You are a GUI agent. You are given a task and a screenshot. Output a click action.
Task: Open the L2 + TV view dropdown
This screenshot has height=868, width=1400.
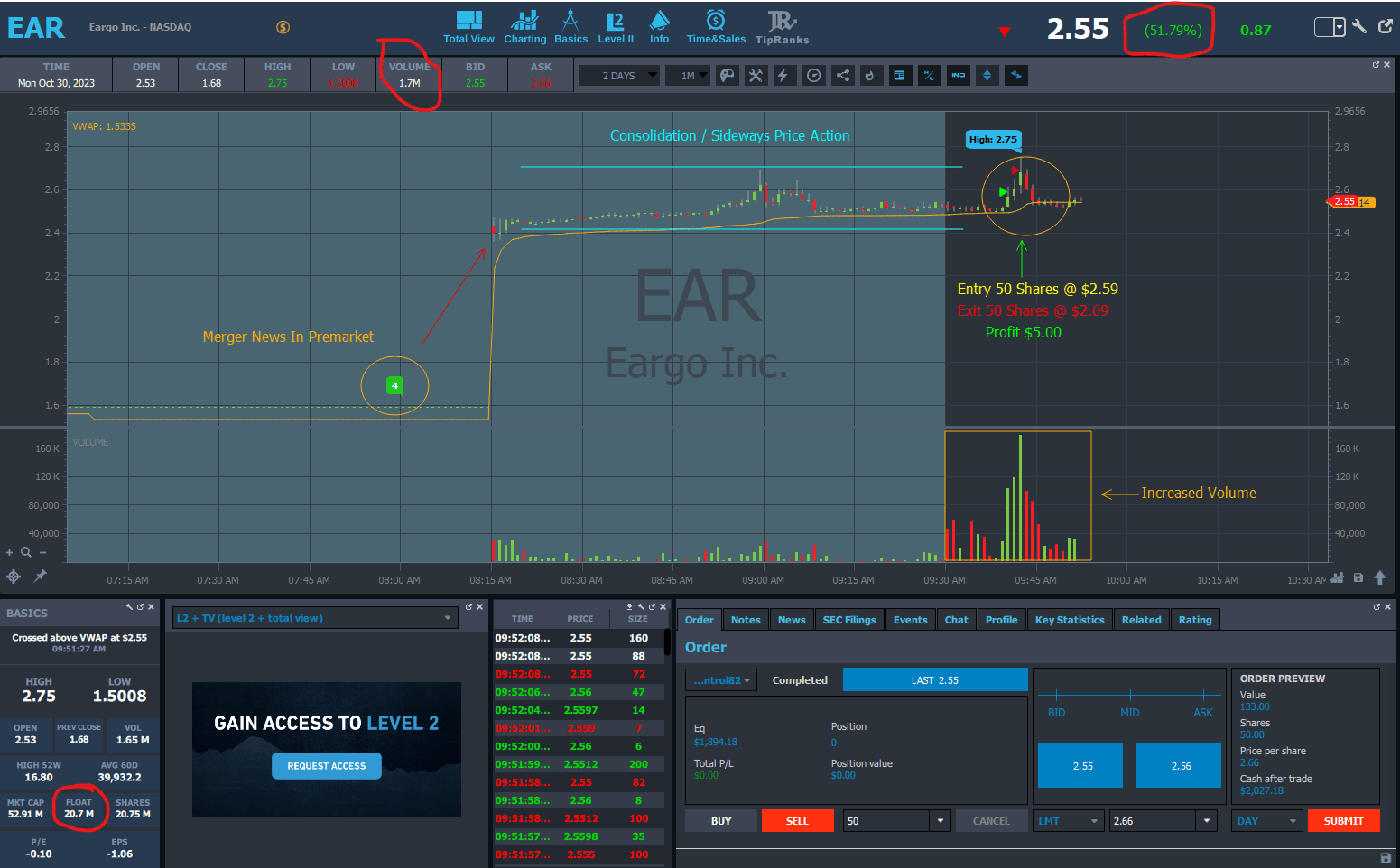(313, 618)
